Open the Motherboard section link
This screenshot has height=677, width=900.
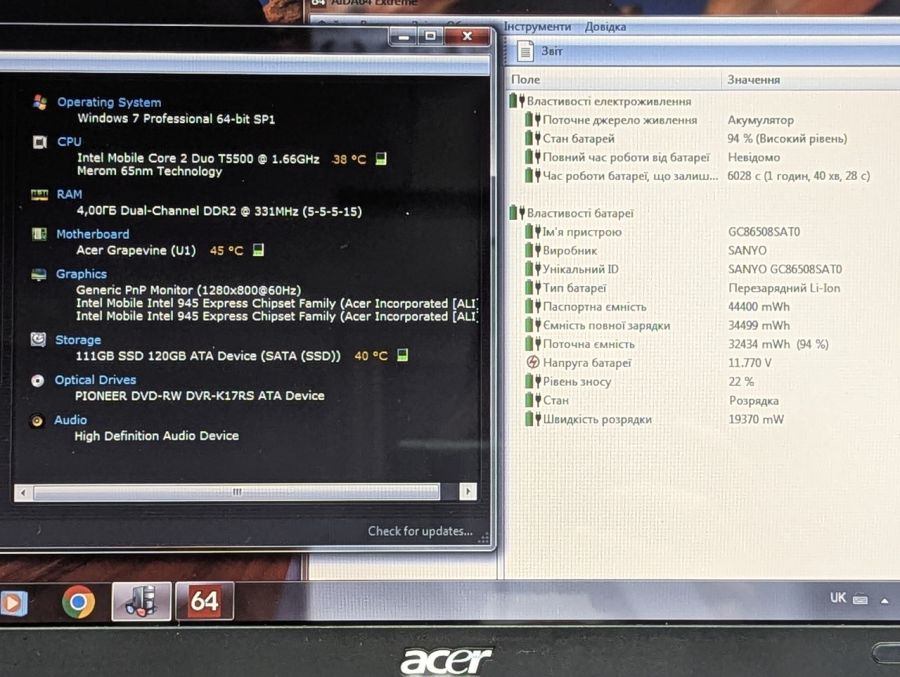[x=92, y=234]
